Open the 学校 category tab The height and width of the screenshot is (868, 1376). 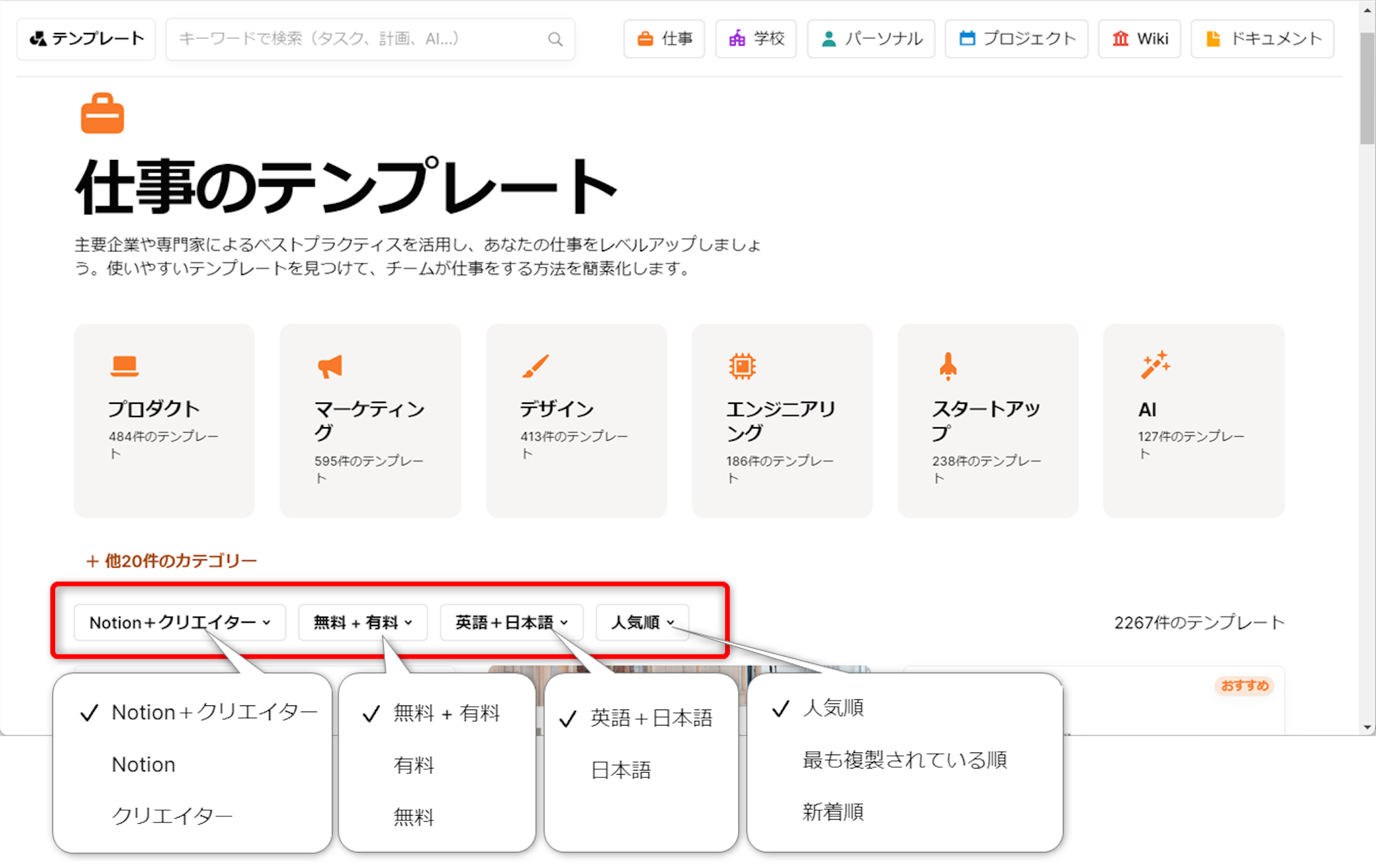click(756, 39)
